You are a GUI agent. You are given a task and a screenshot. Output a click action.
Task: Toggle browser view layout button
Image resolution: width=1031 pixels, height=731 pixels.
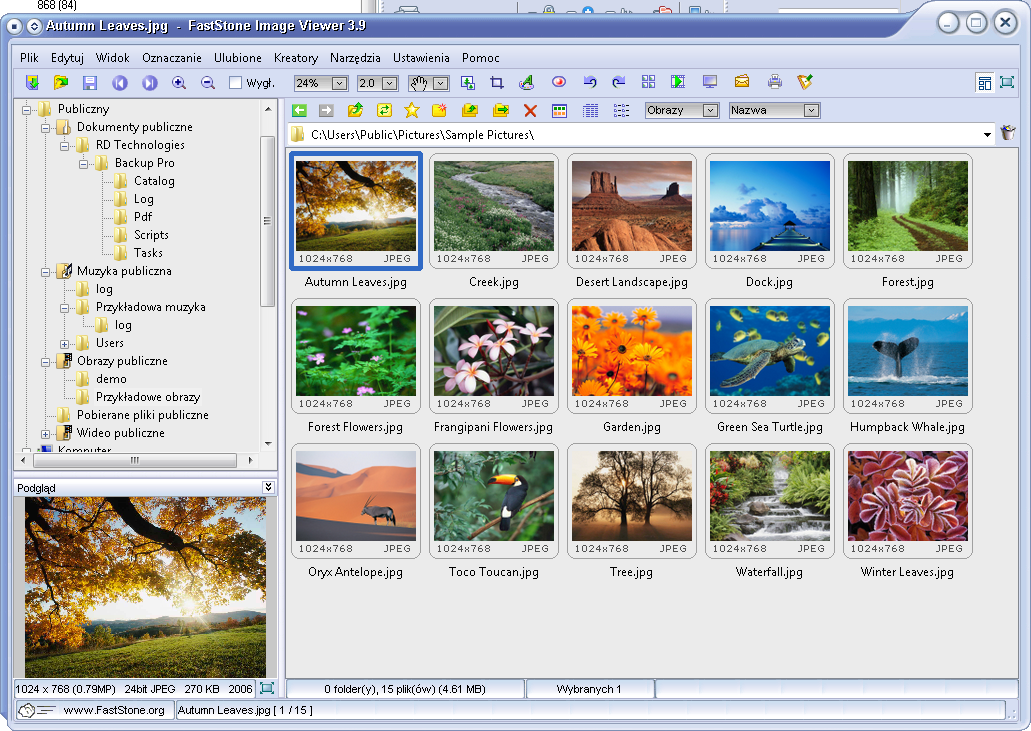984,83
